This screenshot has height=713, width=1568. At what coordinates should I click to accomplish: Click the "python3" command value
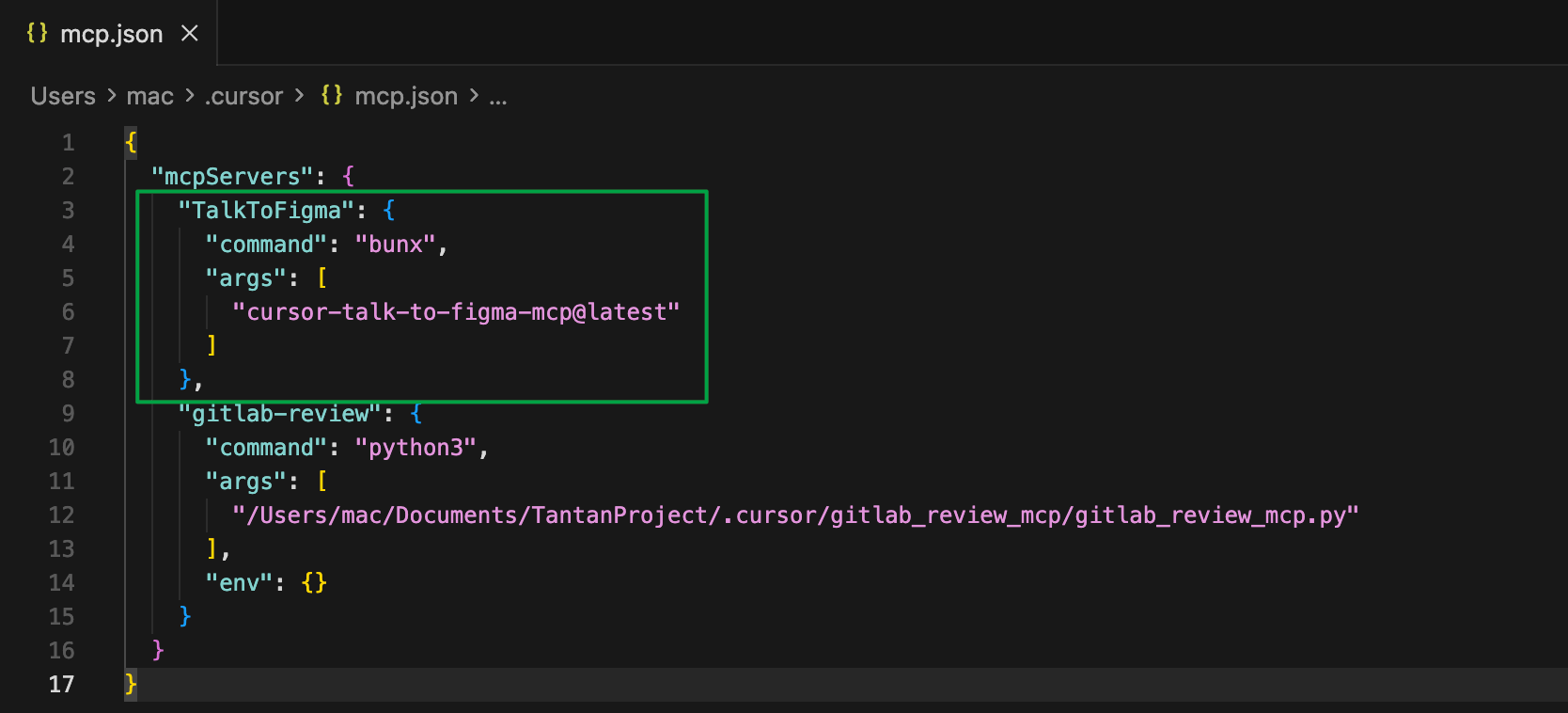(416, 448)
